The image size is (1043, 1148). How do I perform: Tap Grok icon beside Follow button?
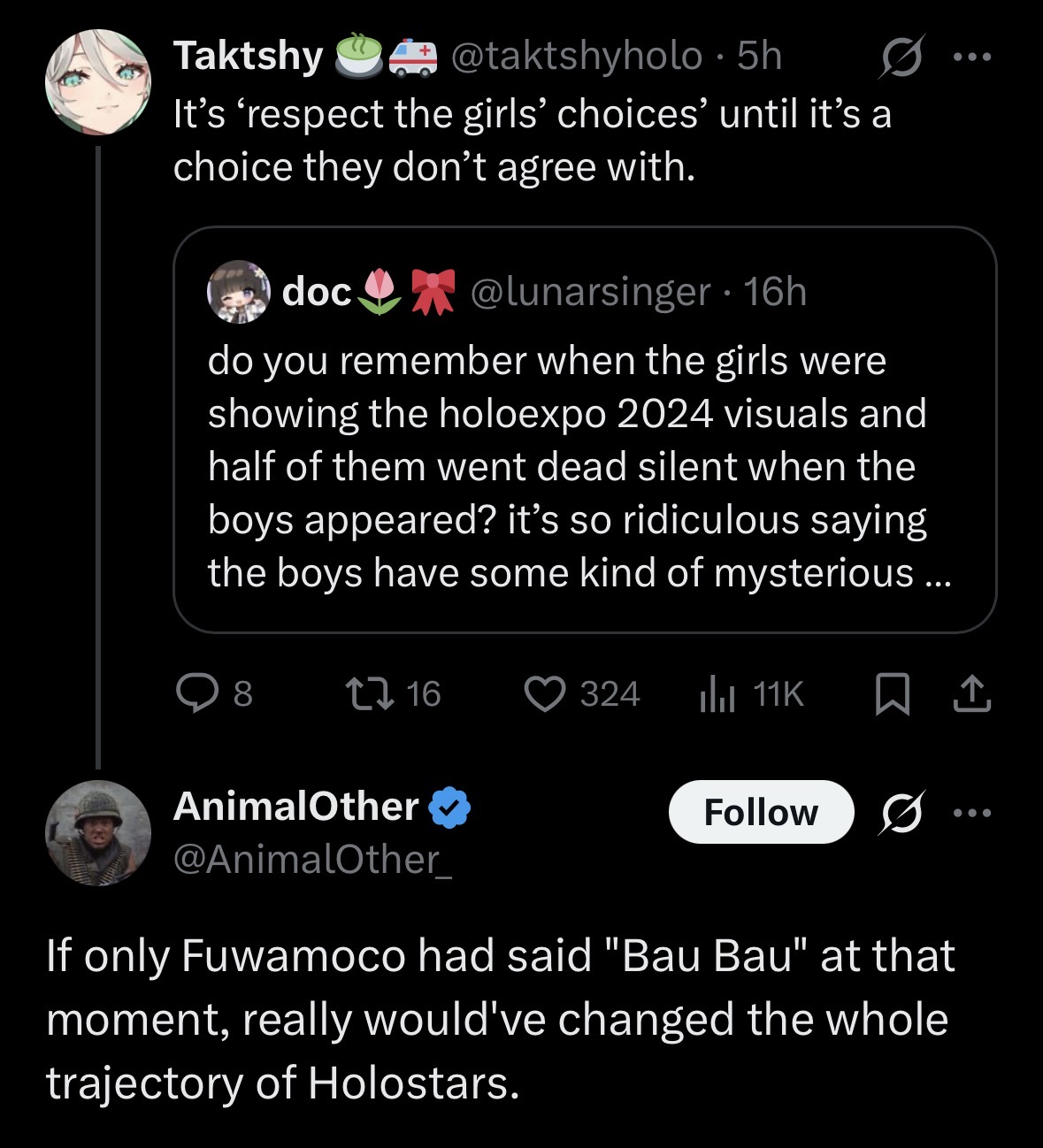(x=901, y=812)
